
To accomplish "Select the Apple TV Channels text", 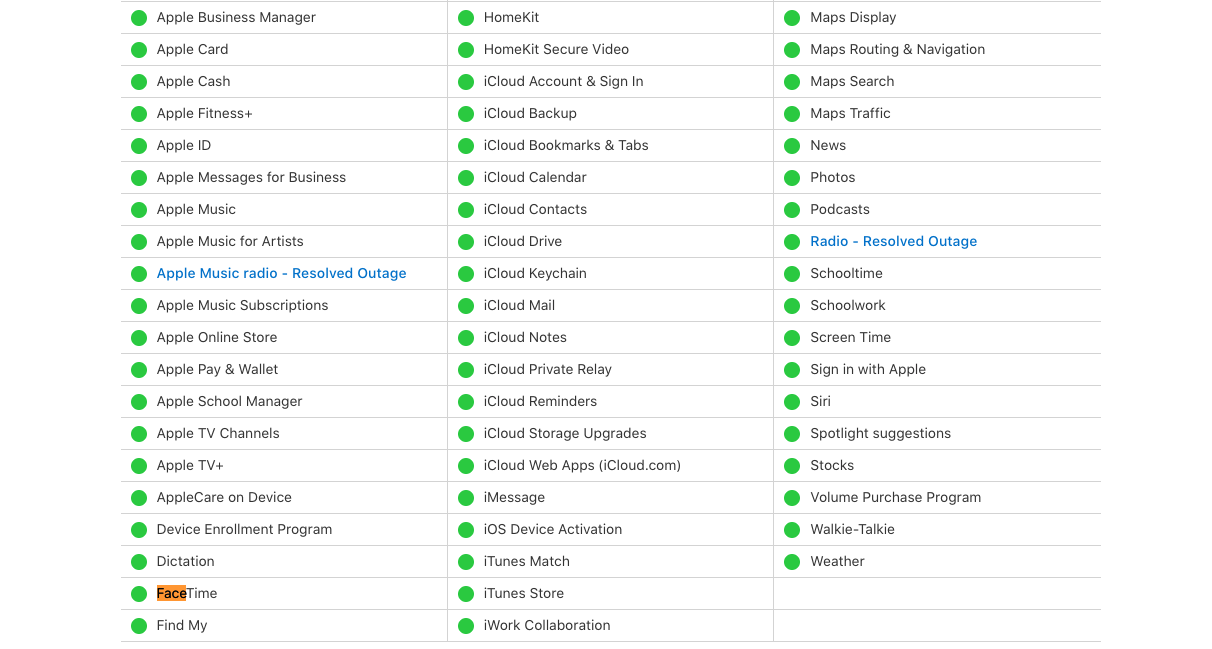I will (x=218, y=433).
